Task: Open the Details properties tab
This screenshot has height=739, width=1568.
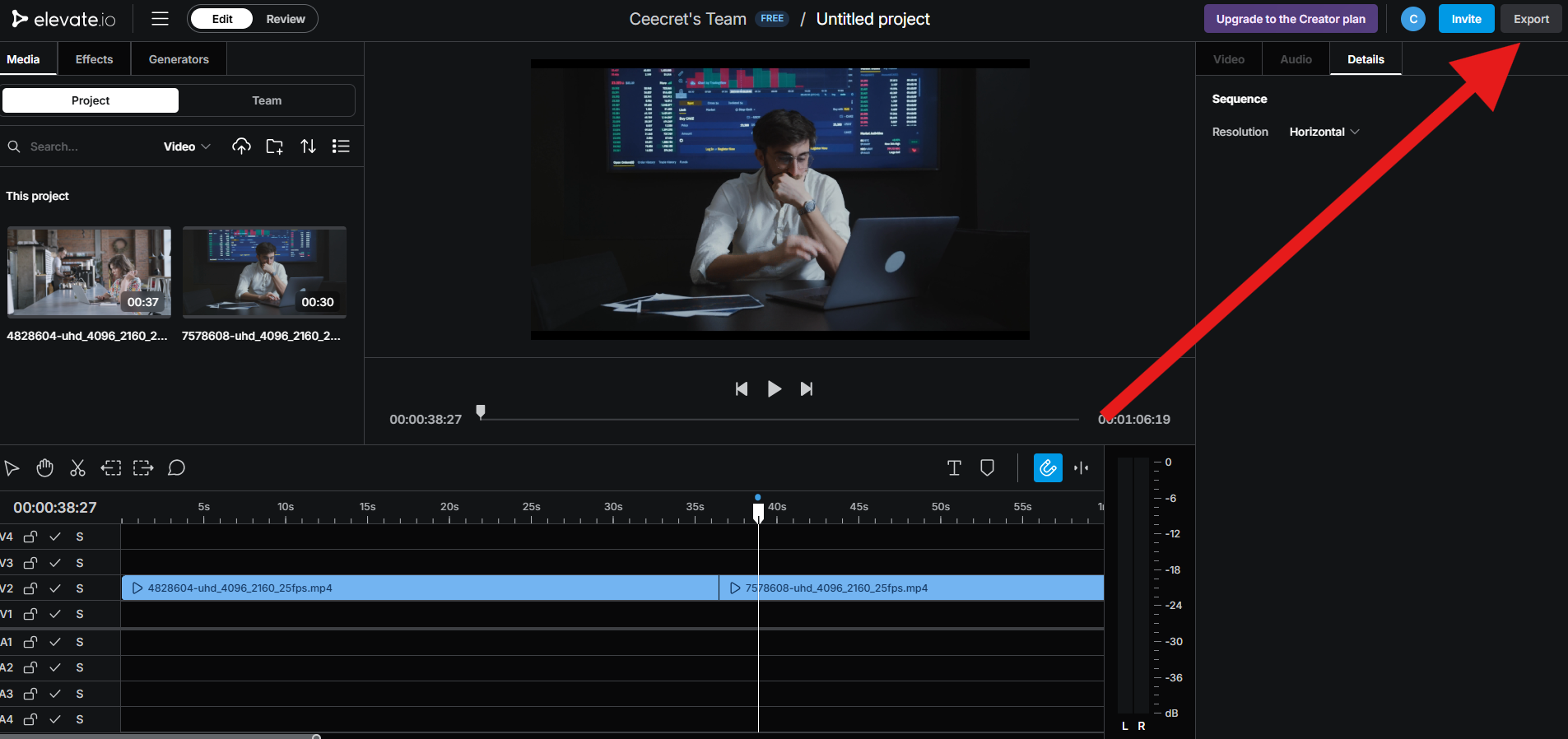Action: [1366, 59]
